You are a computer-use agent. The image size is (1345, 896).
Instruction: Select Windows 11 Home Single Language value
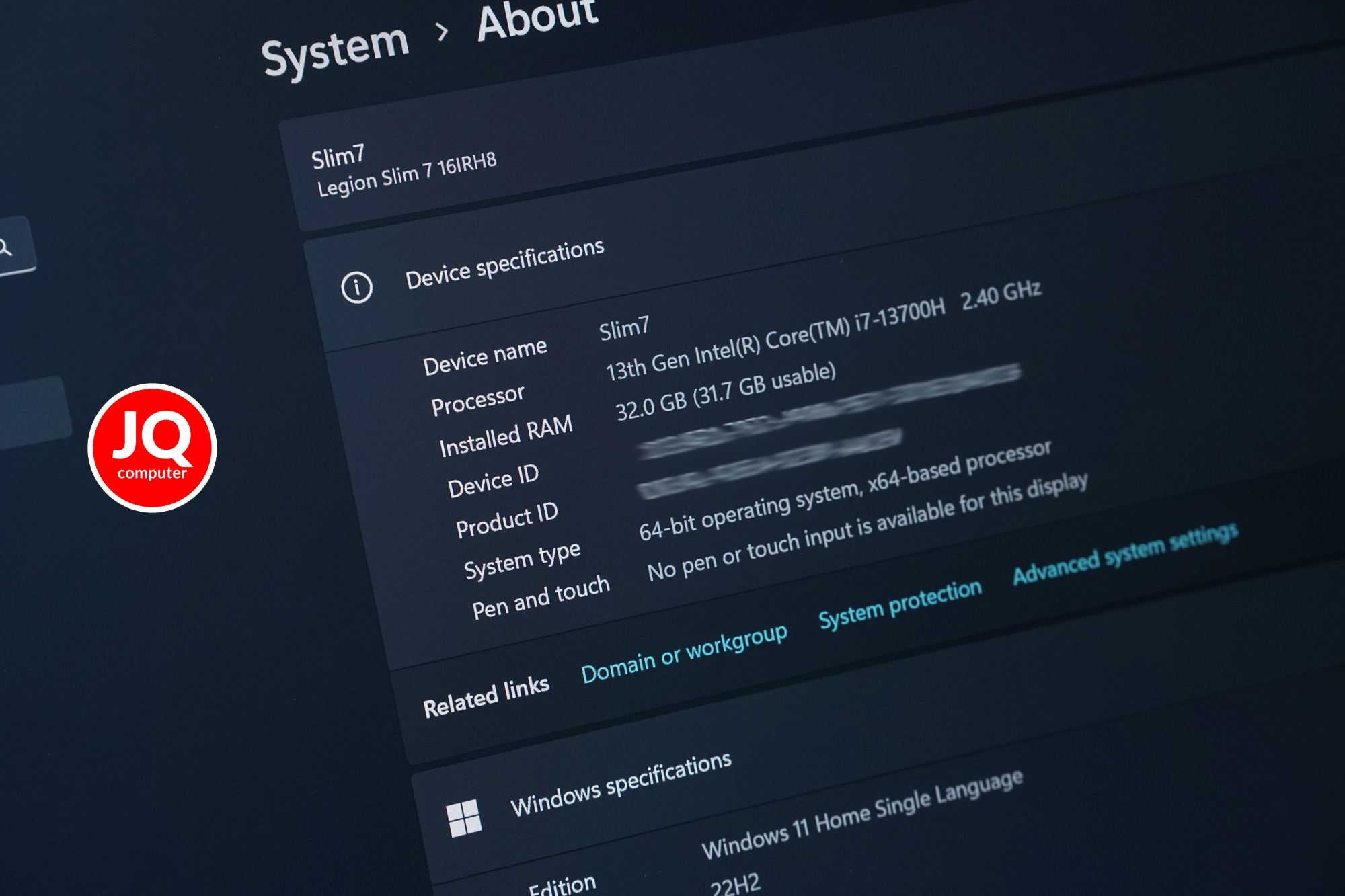862,814
